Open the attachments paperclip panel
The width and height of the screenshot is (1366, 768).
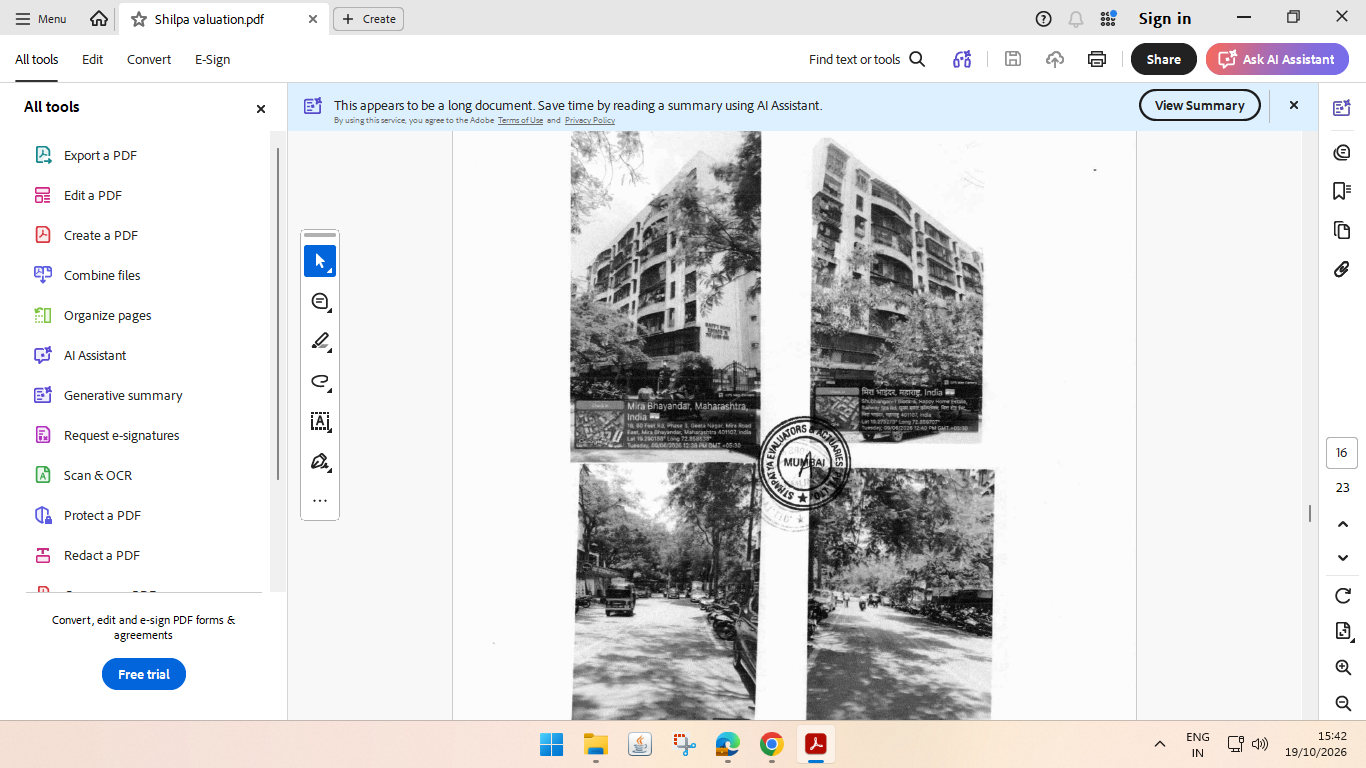(1342, 269)
